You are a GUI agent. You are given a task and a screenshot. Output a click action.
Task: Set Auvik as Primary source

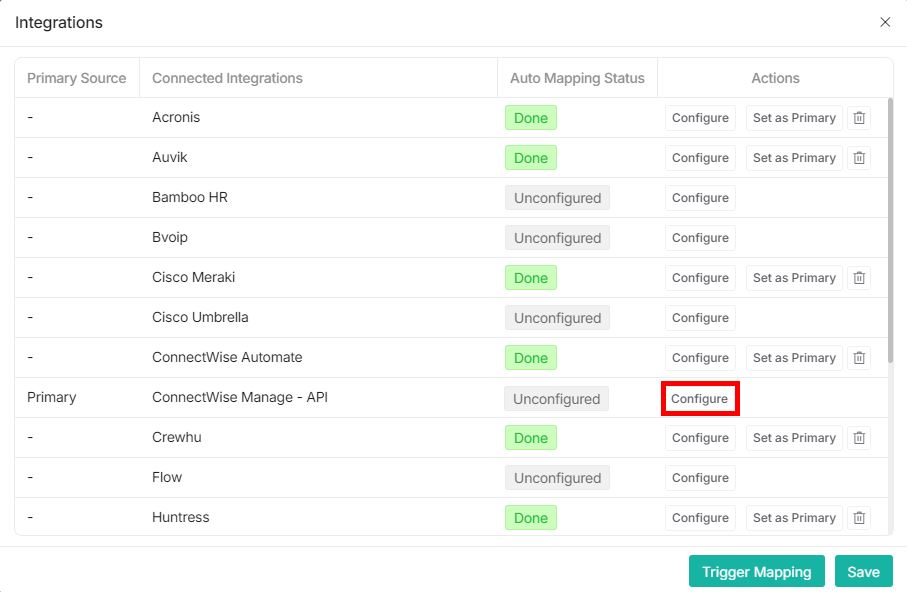pos(793,157)
